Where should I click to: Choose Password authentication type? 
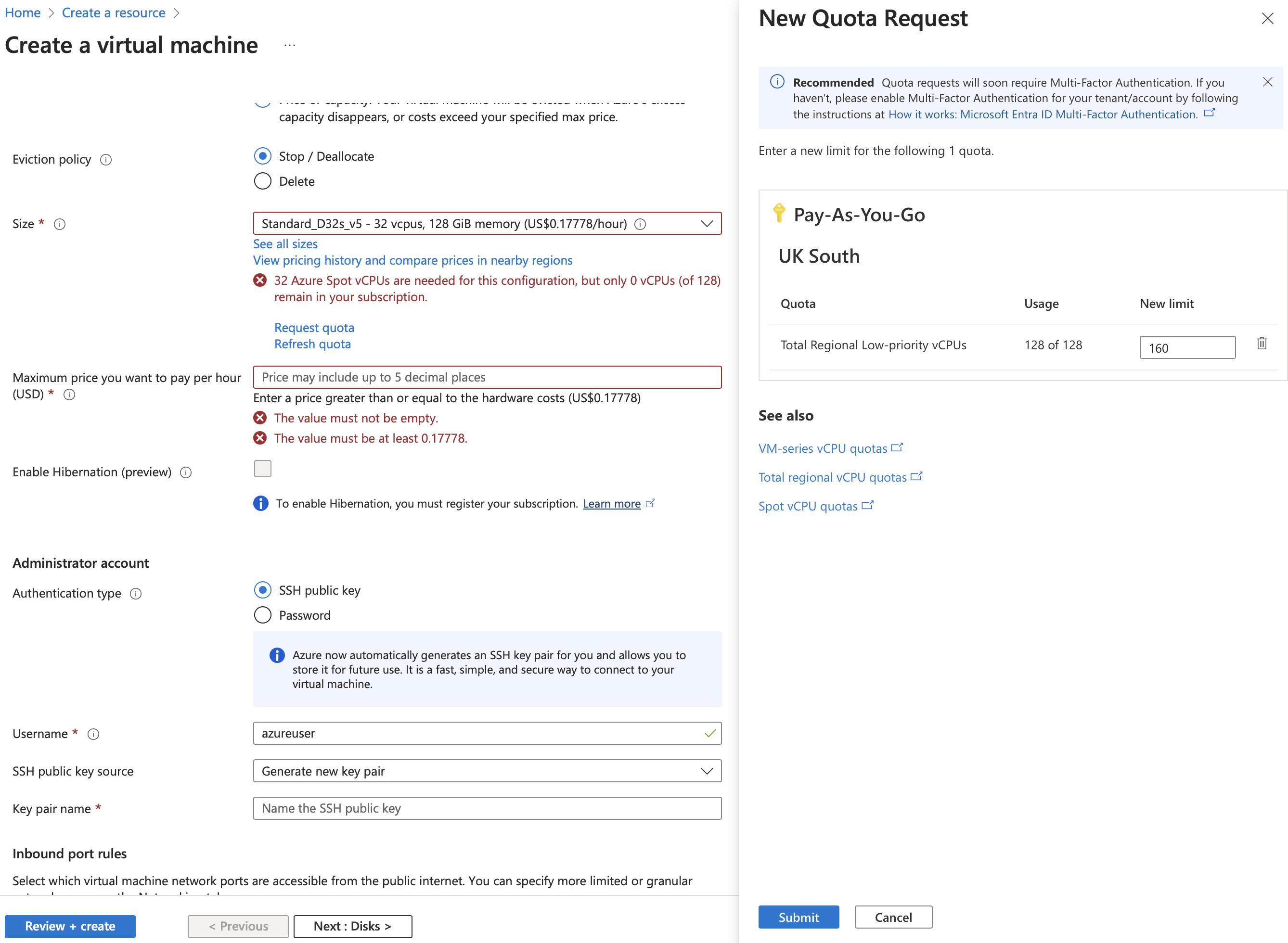(262, 615)
